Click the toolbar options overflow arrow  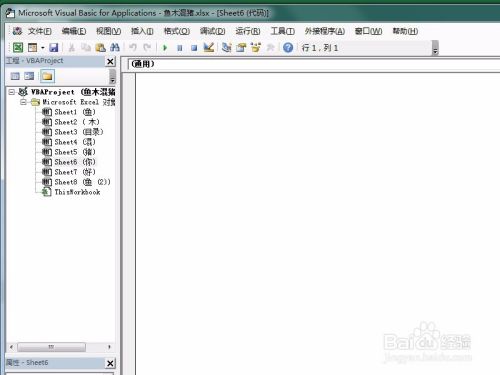pyautogui.click(x=435, y=48)
